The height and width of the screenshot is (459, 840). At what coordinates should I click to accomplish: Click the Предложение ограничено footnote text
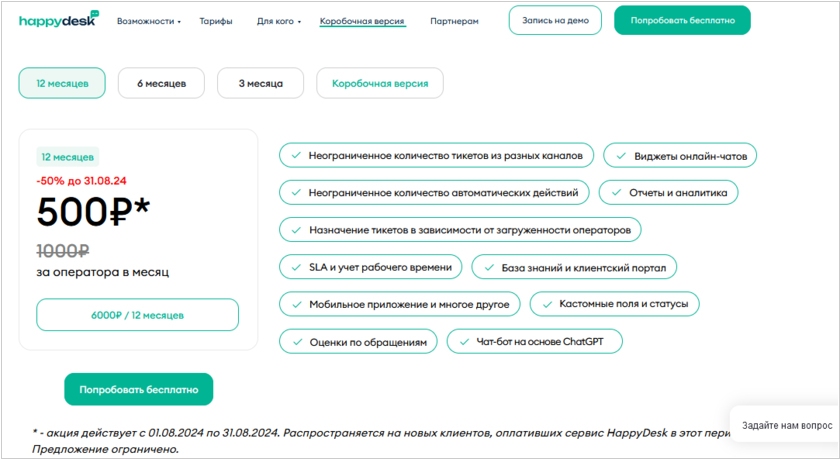105,449
